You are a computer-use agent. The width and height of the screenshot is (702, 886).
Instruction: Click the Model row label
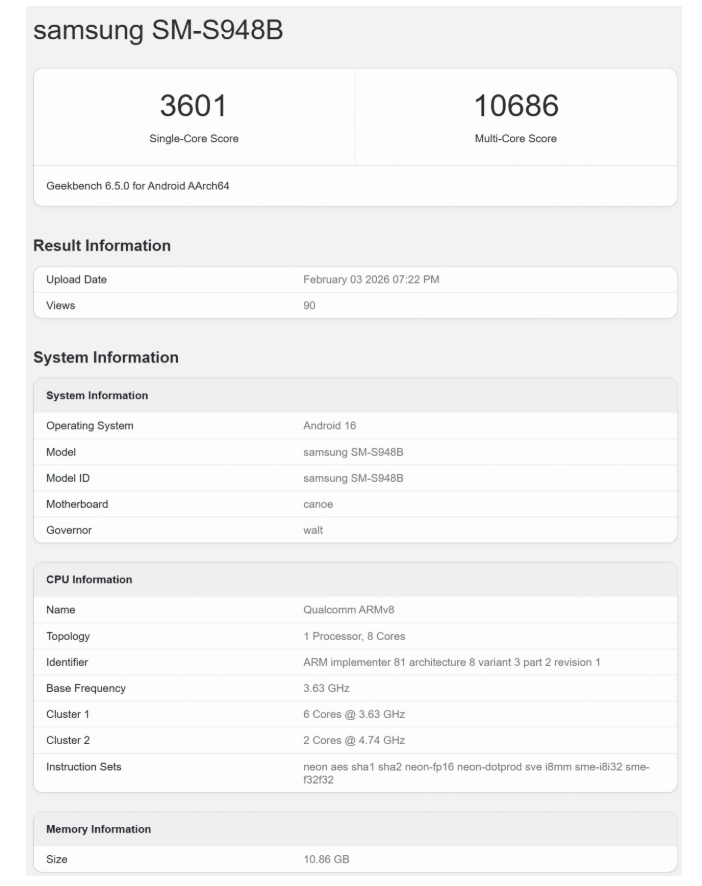[x=61, y=452]
